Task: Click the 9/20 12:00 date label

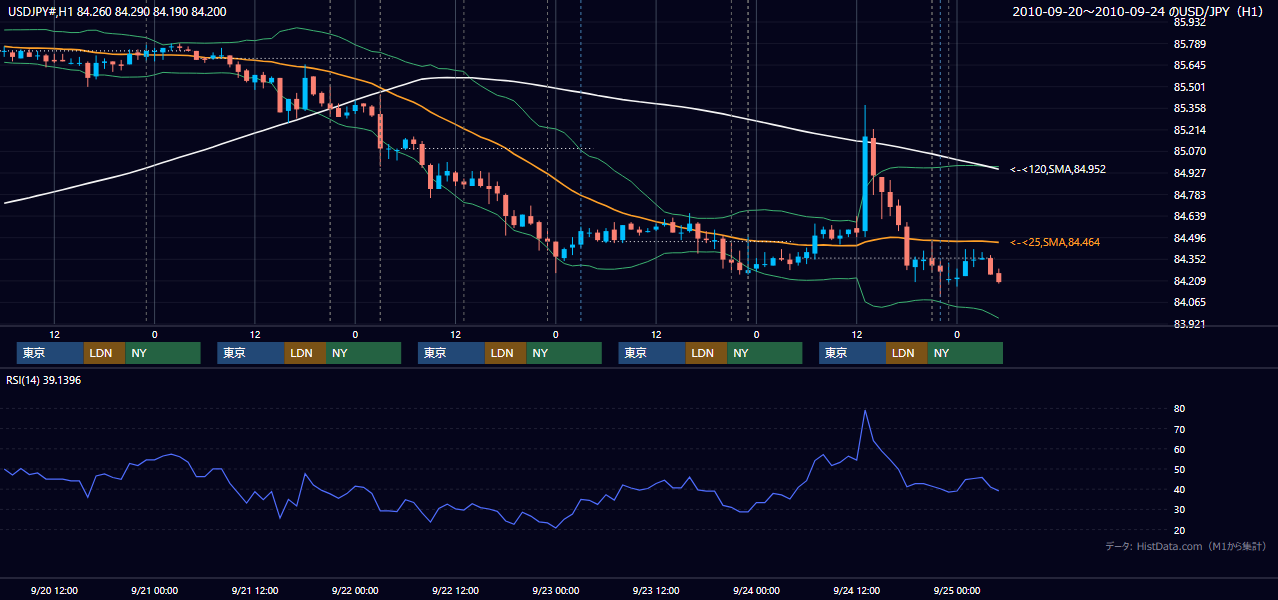Action: (55, 590)
